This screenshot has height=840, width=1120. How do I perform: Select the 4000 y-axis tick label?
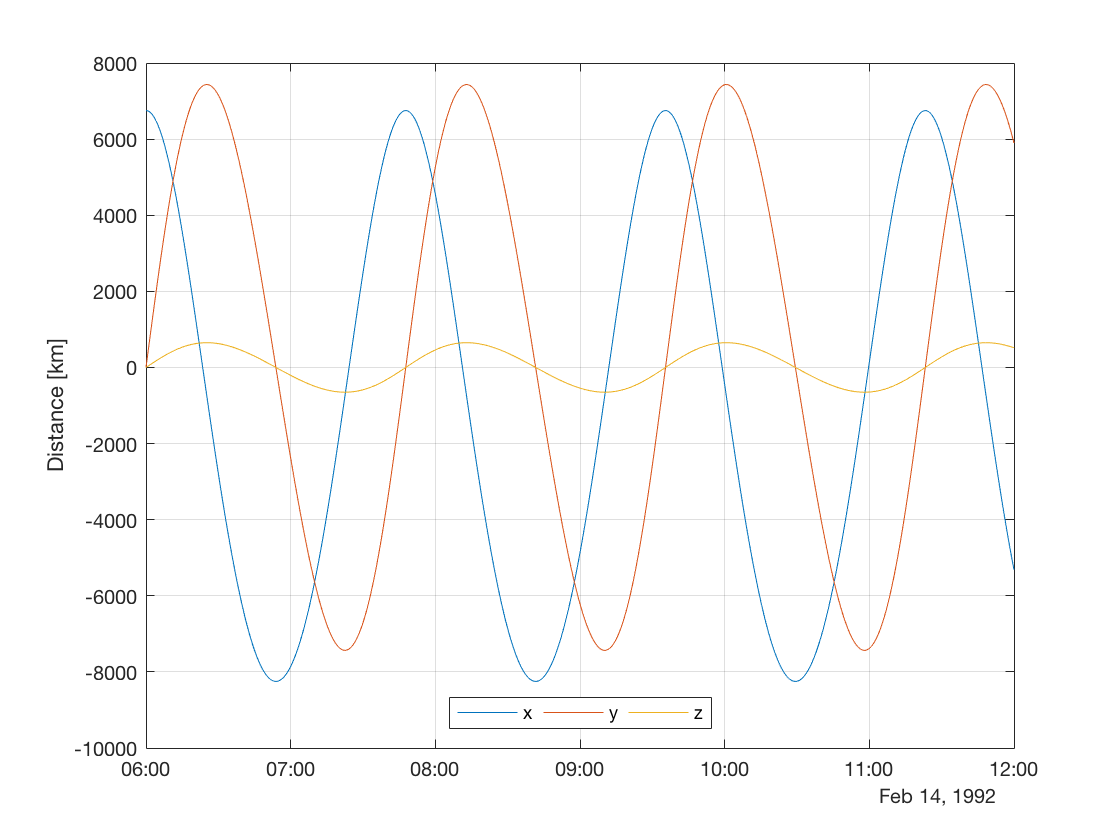tap(115, 216)
